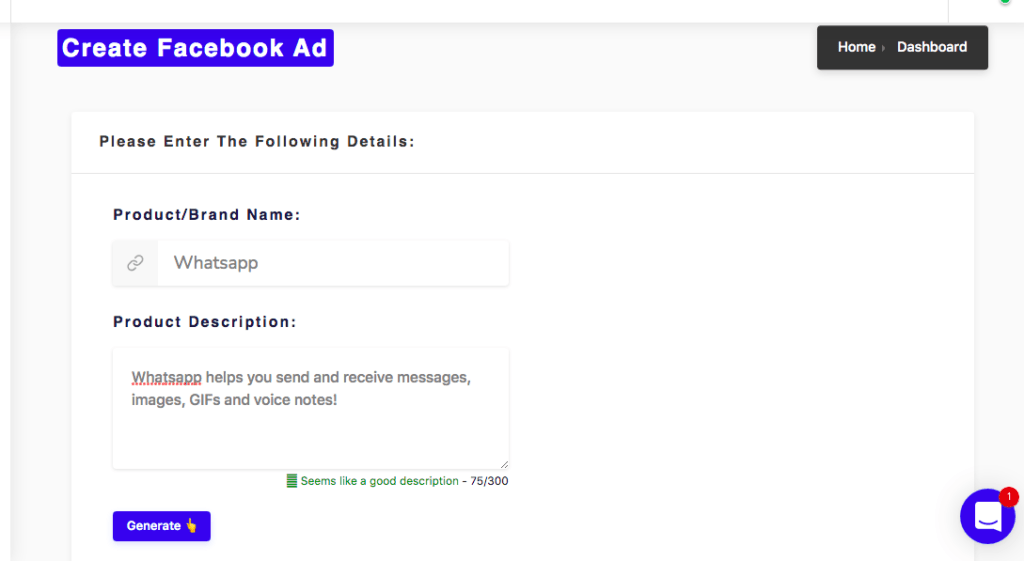Click the green status dot at top right

[1005, 2]
